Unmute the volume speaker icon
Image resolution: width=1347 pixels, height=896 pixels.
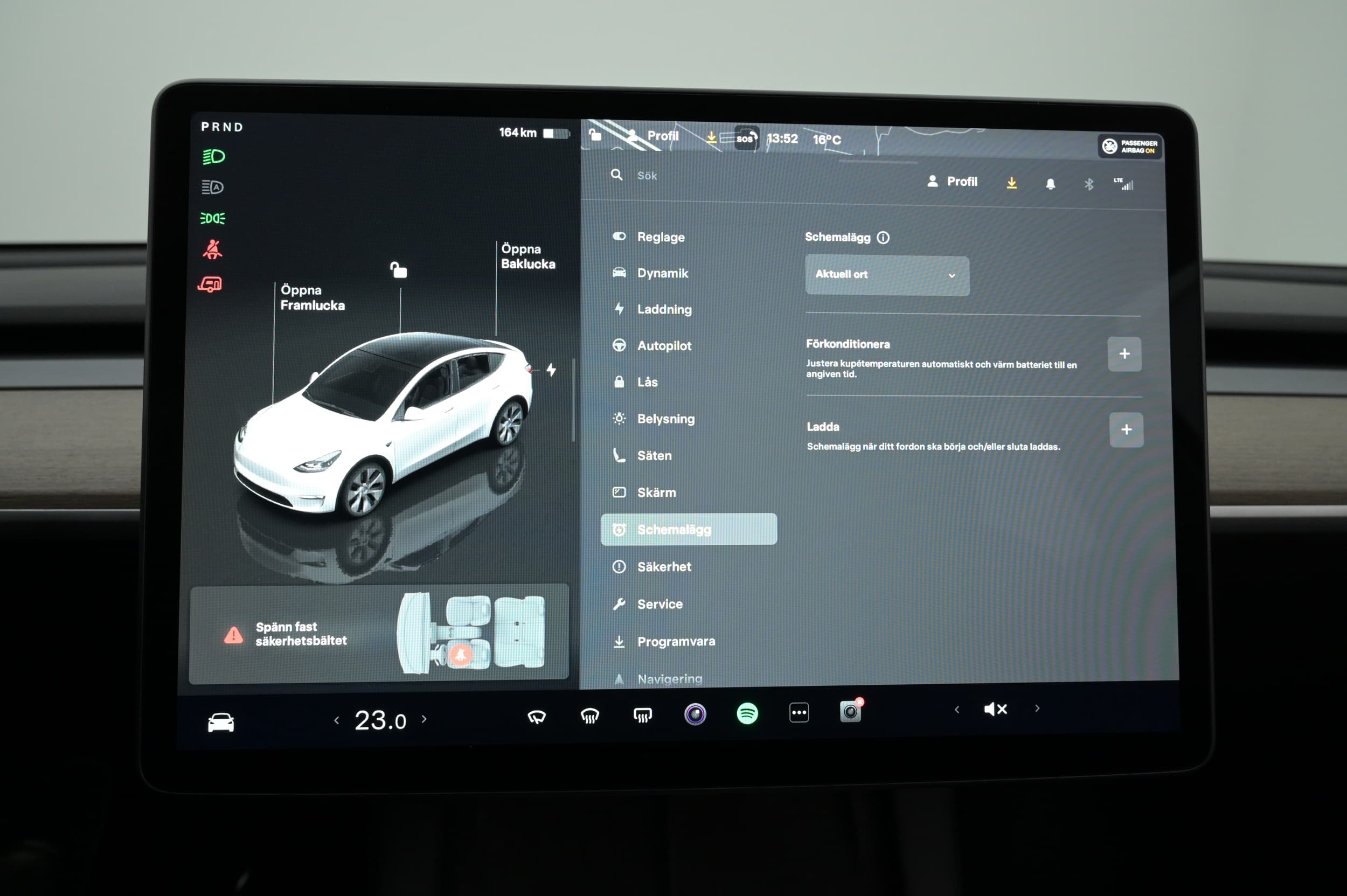995,709
